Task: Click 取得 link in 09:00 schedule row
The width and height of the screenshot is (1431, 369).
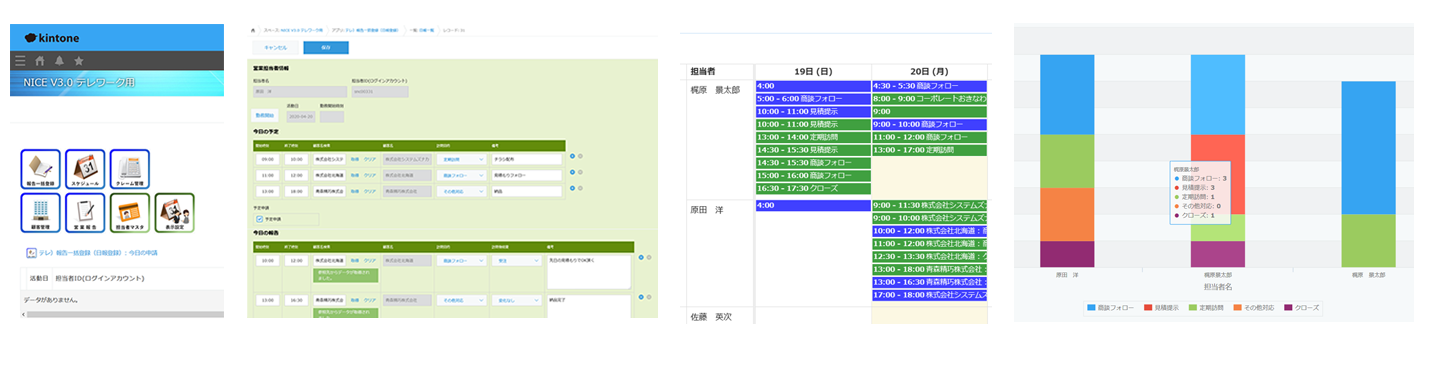Action: pyautogui.click(x=354, y=159)
